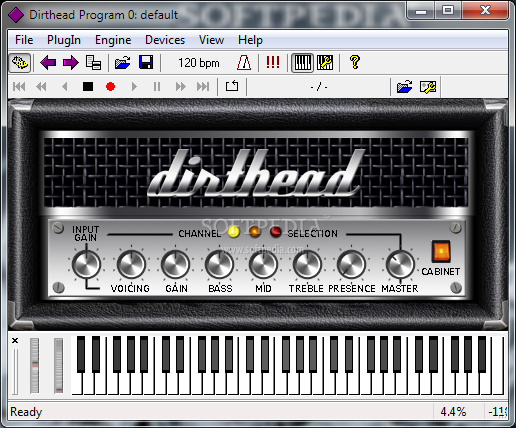Click the play transport button

[x=134, y=87]
